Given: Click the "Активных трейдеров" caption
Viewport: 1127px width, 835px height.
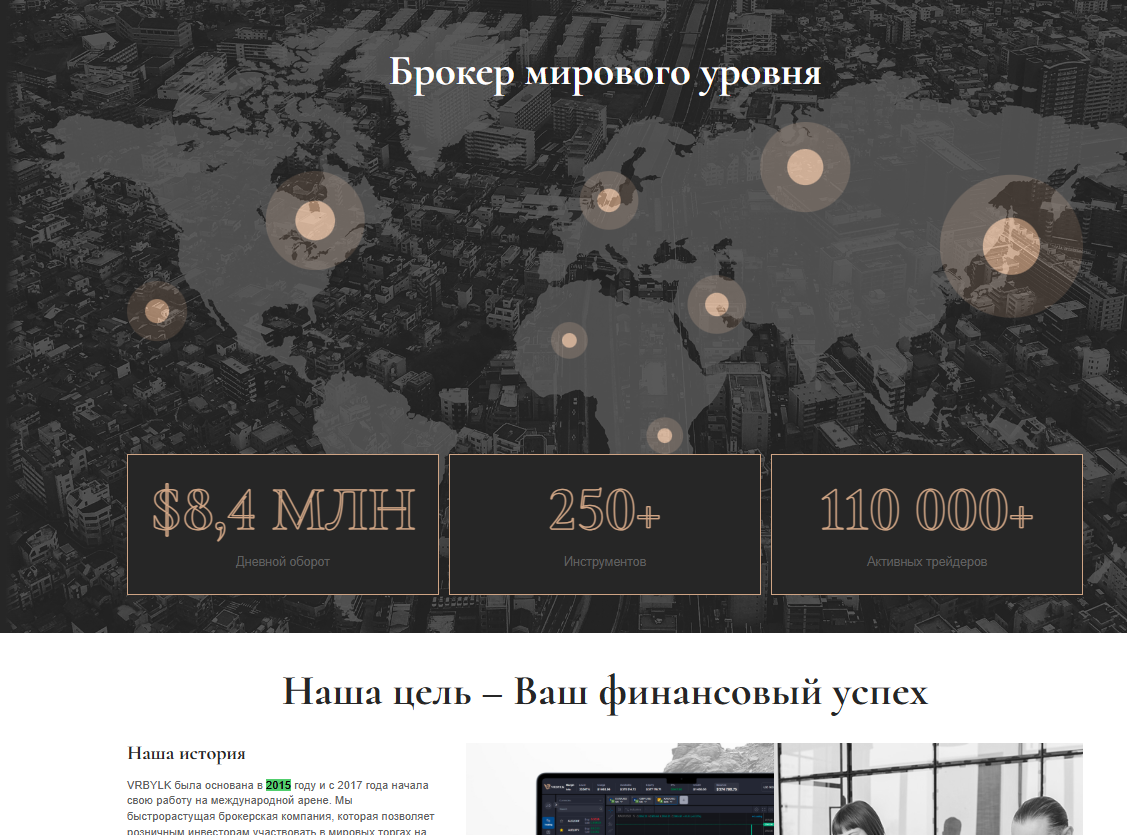Looking at the screenshot, I should click(925, 562).
